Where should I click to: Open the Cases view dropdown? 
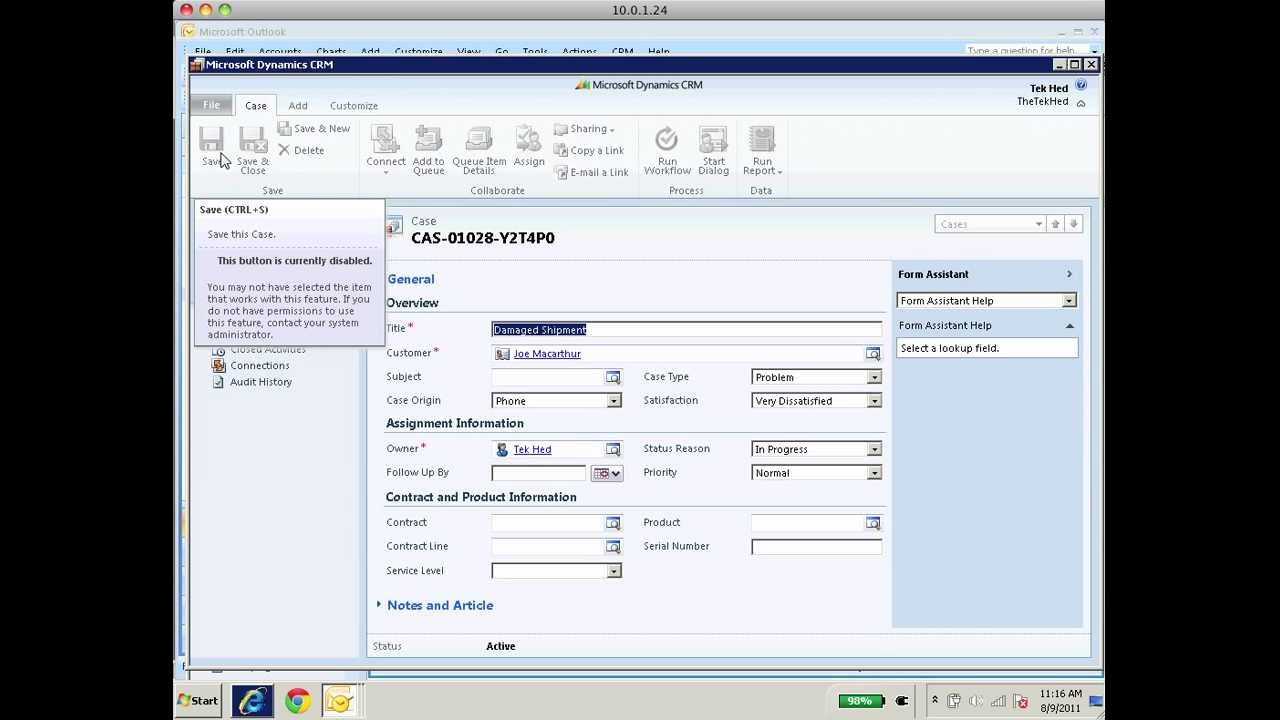[x=1039, y=224]
